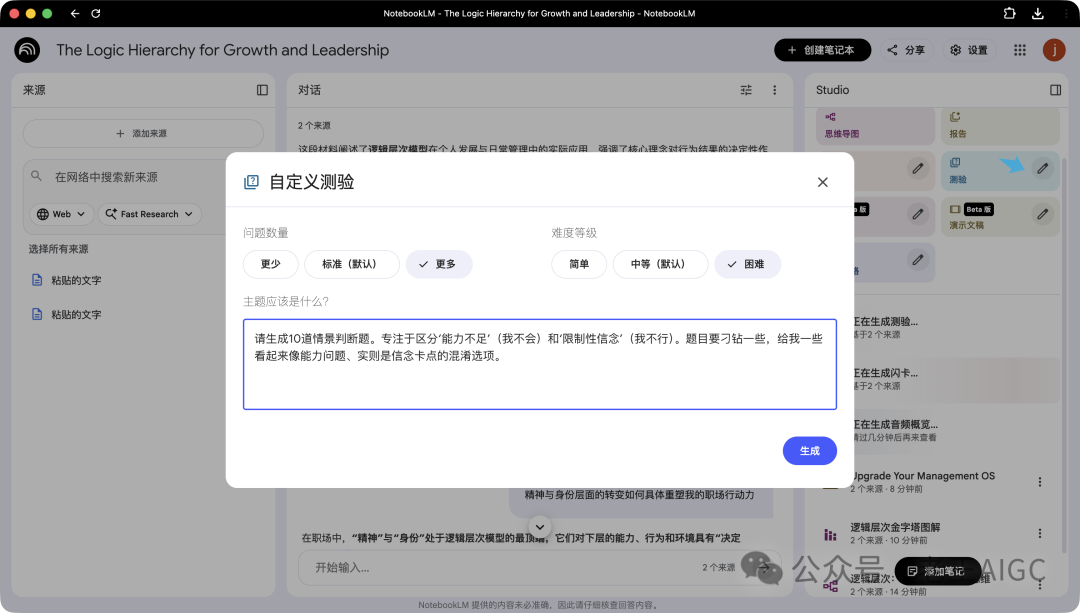The width and height of the screenshot is (1080, 613).
Task: Open the Google apps grid icon
Action: click(1017, 49)
